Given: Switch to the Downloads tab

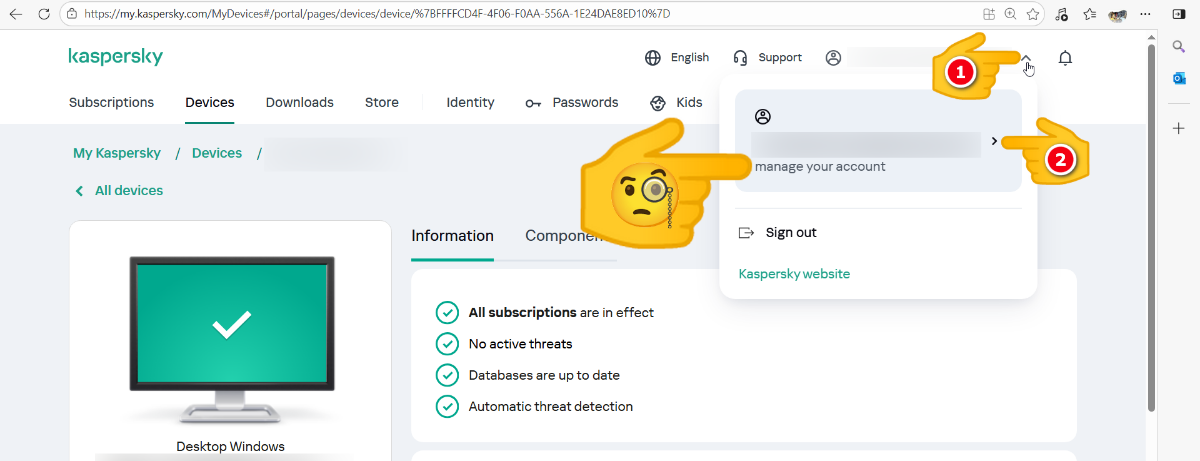Looking at the screenshot, I should pyautogui.click(x=299, y=102).
